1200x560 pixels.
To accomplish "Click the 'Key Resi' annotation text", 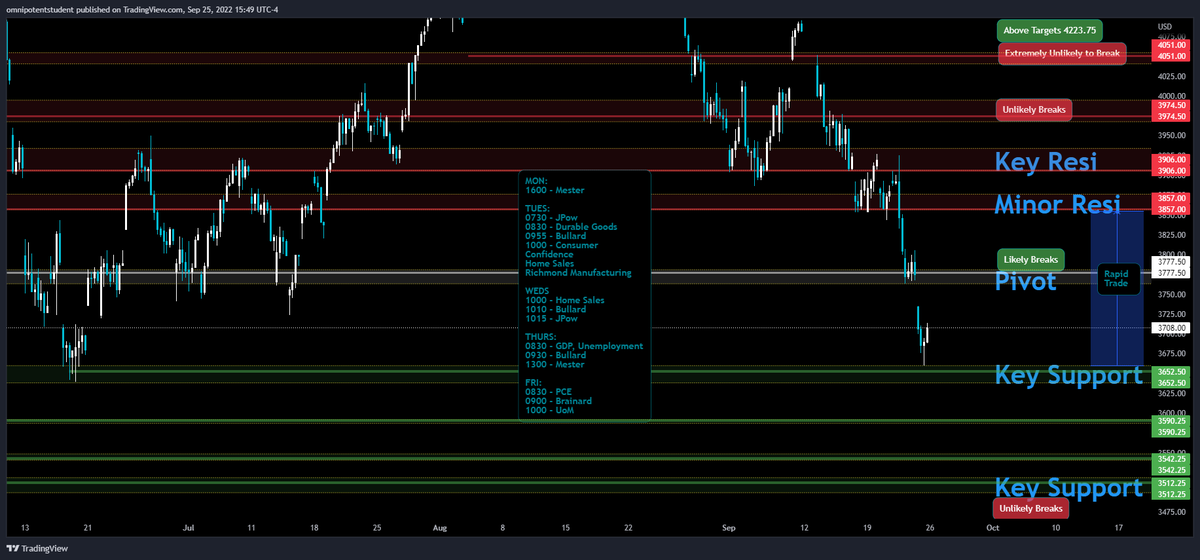I will pyautogui.click(x=1045, y=162).
